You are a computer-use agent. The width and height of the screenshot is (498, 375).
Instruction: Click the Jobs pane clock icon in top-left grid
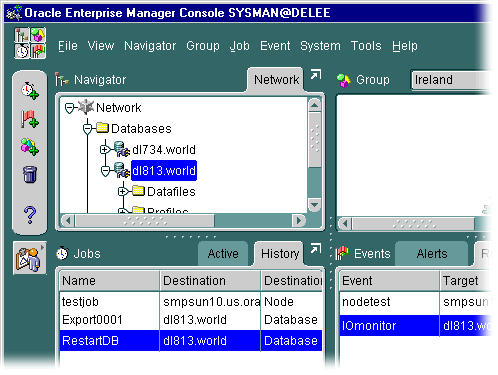click(22, 51)
